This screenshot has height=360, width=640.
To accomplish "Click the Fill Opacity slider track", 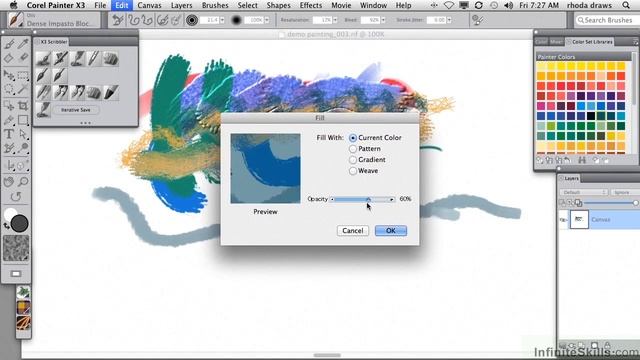I will coord(362,199).
